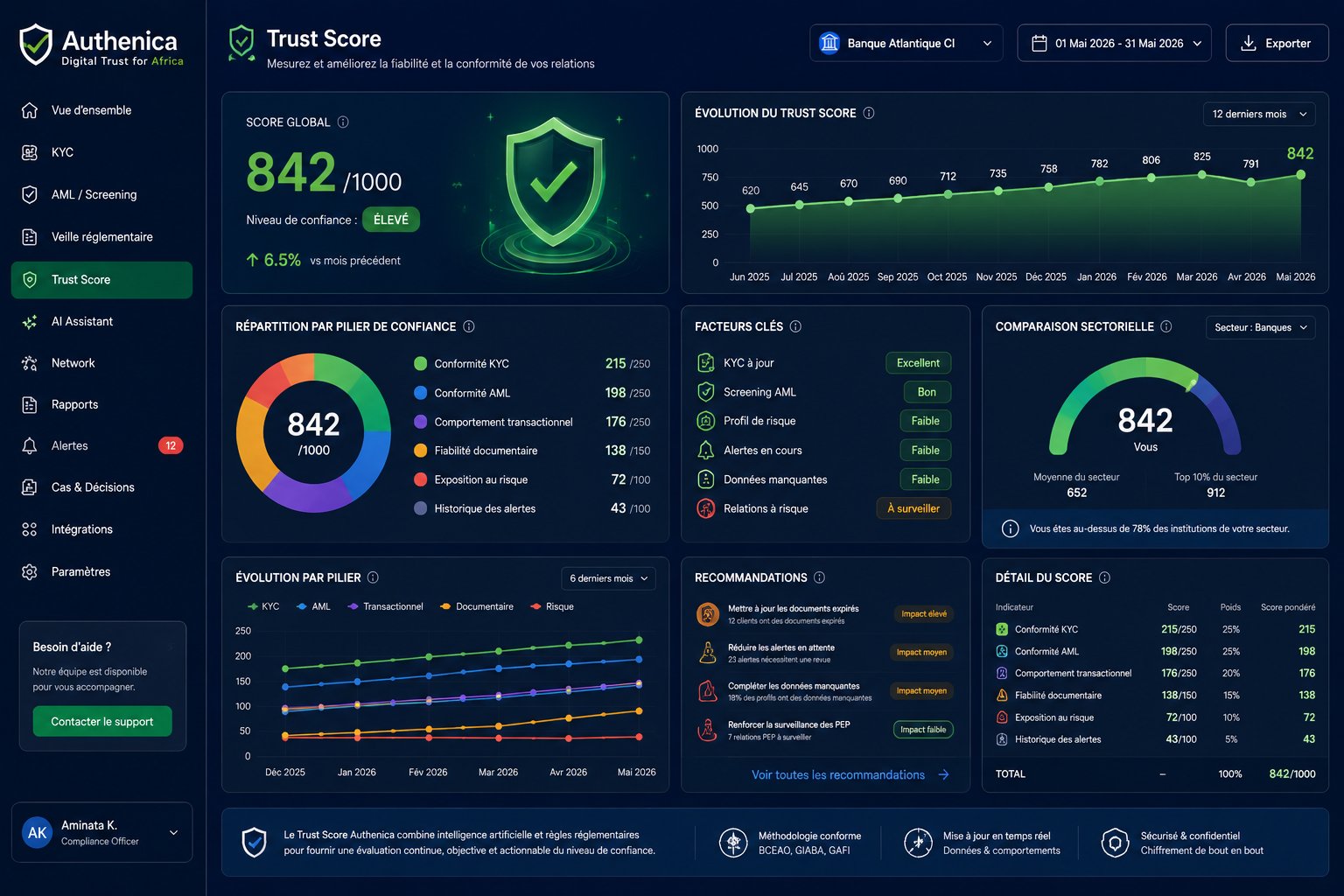Open the AI Assistant

(101, 321)
